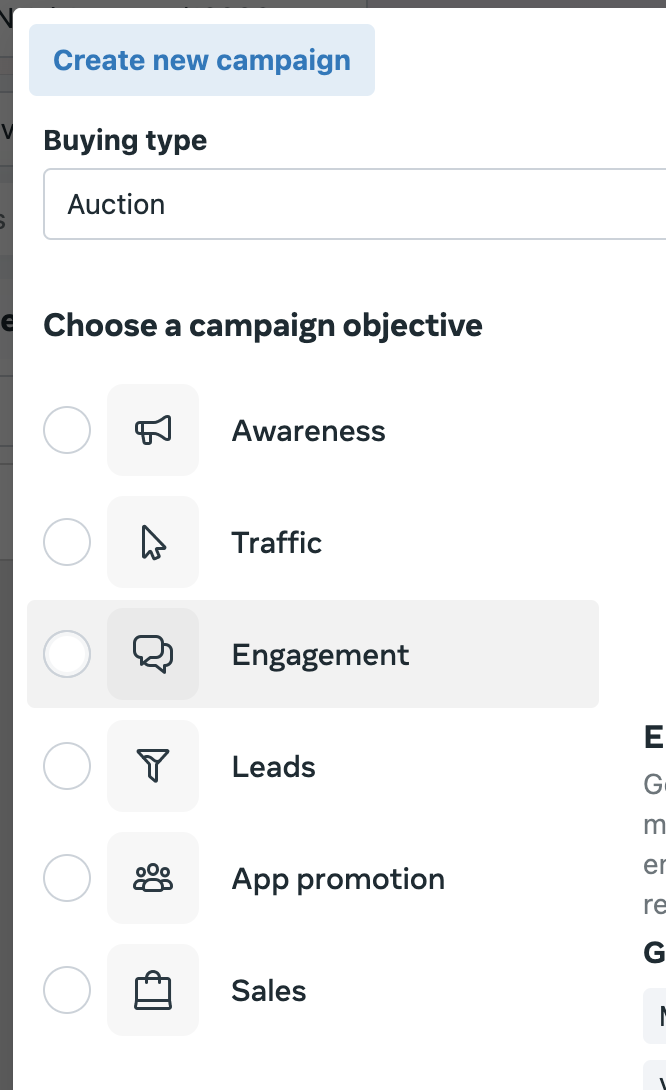Click the Engagement chat bubbles icon
Image resolution: width=666 pixels, height=1090 pixels.
[x=153, y=655]
